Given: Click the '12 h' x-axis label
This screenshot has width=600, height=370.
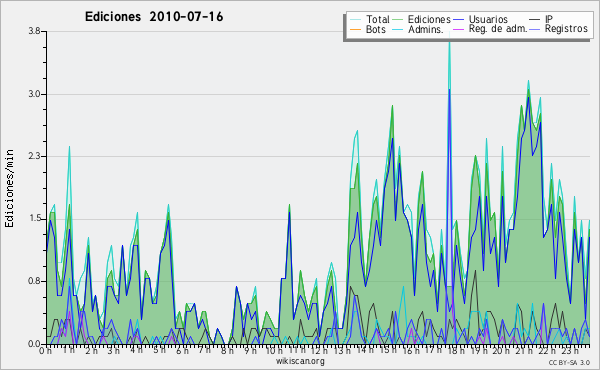Looking at the screenshot, I should click(320, 350).
